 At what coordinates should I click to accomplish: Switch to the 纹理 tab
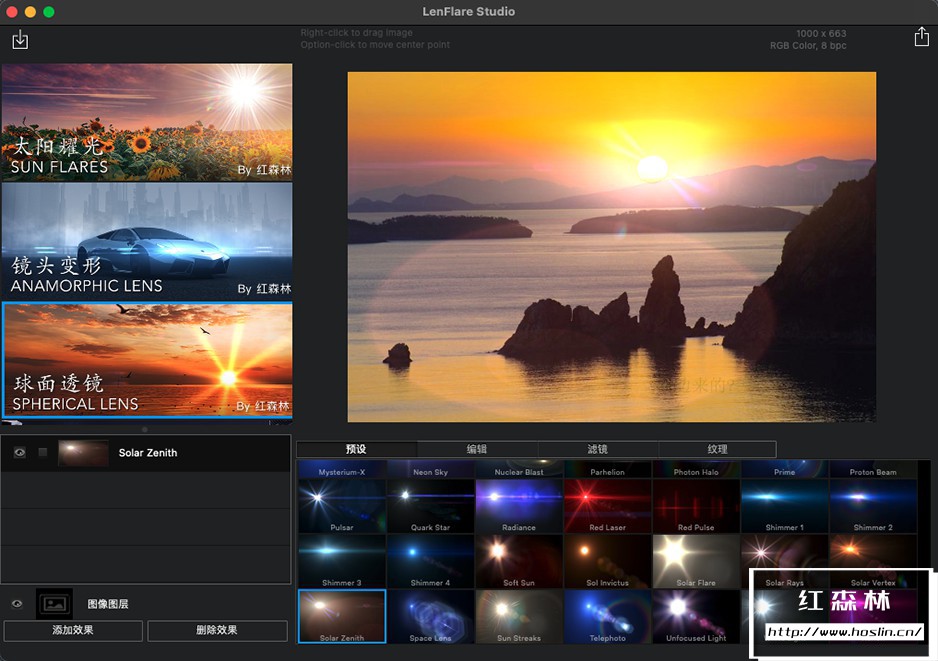[x=717, y=449]
